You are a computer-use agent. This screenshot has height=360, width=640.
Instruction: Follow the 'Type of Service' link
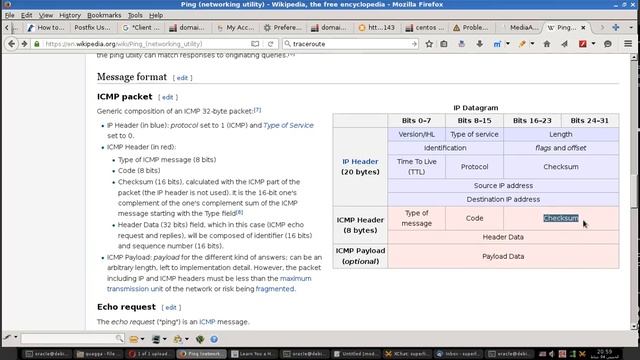click(x=289, y=125)
